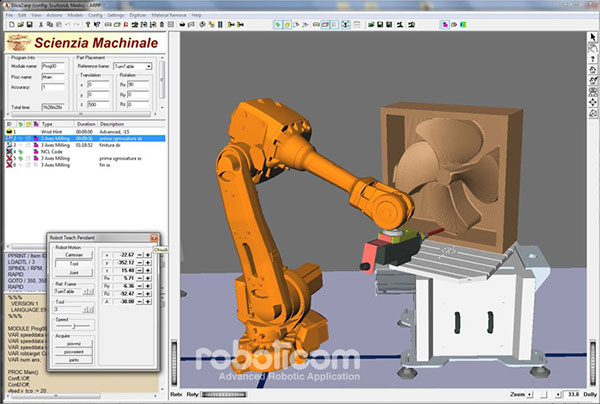Image resolution: width=600 pixels, height=404 pixels.
Task: Select the hand pick tool in viewport sidebar
Action: point(593,48)
